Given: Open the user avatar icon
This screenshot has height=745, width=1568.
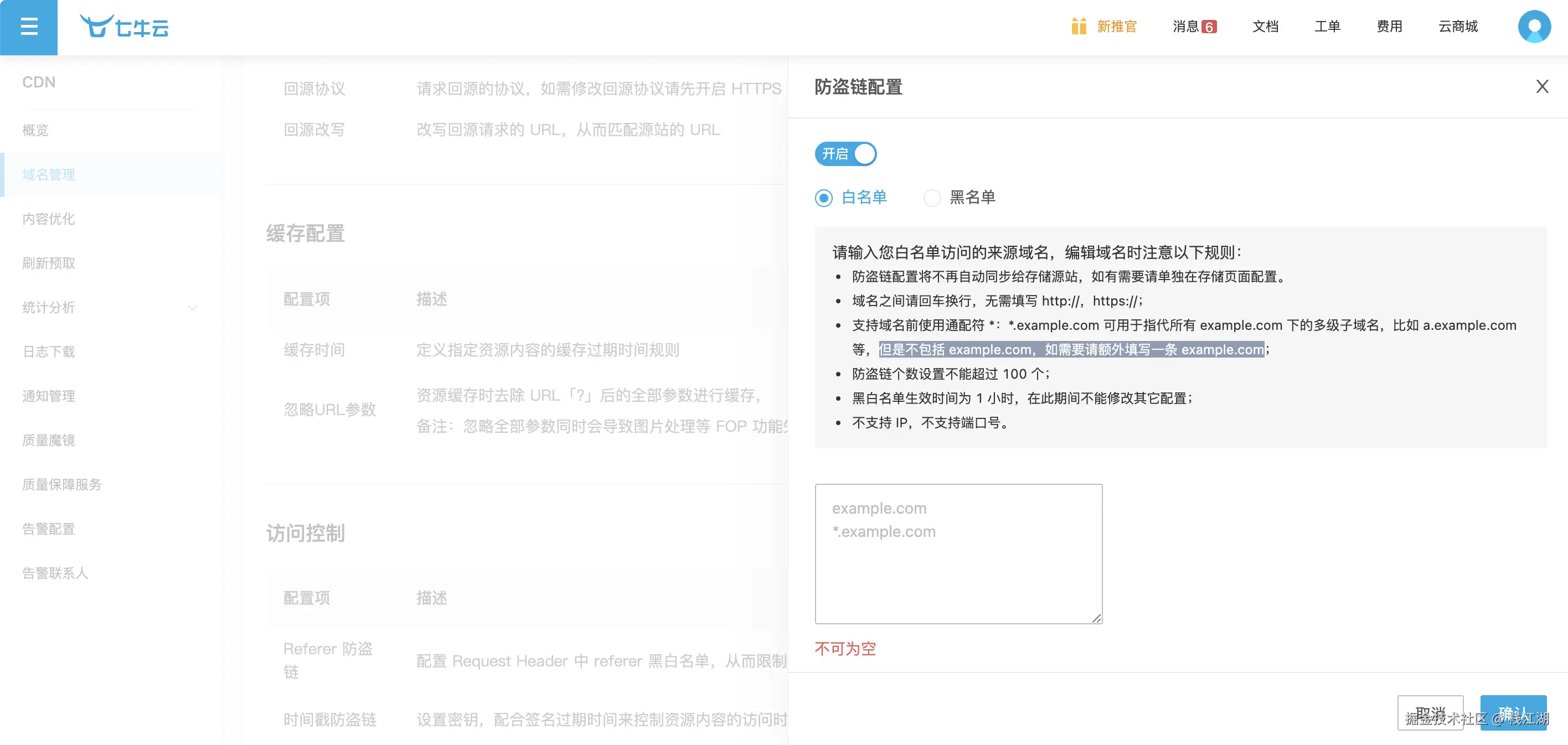Looking at the screenshot, I should pyautogui.click(x=1534, y=27).
